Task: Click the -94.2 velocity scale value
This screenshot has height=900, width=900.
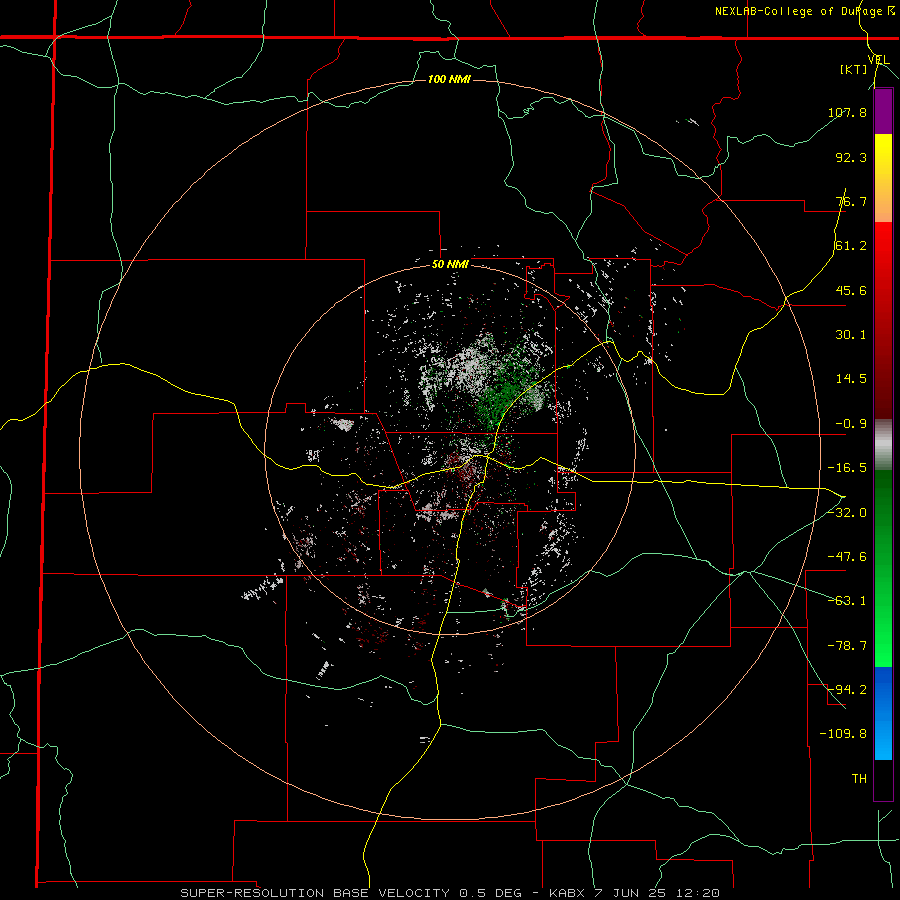Action: [x=847, y=689]
